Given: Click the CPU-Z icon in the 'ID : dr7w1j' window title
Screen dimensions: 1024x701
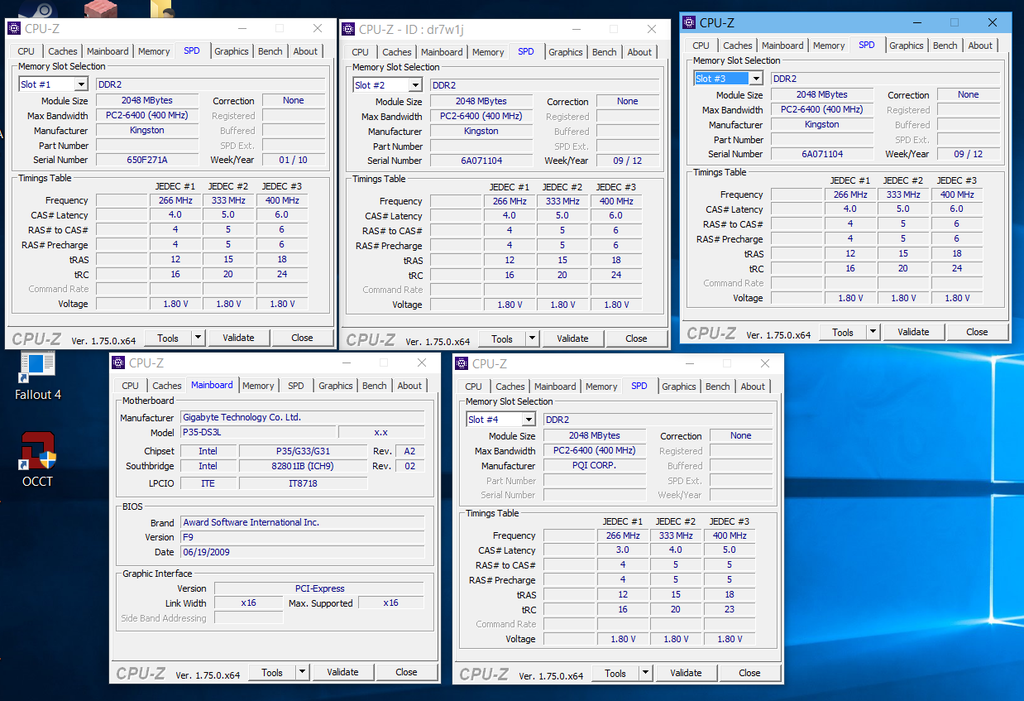Looking at the screenshot, I should (348, 29).
